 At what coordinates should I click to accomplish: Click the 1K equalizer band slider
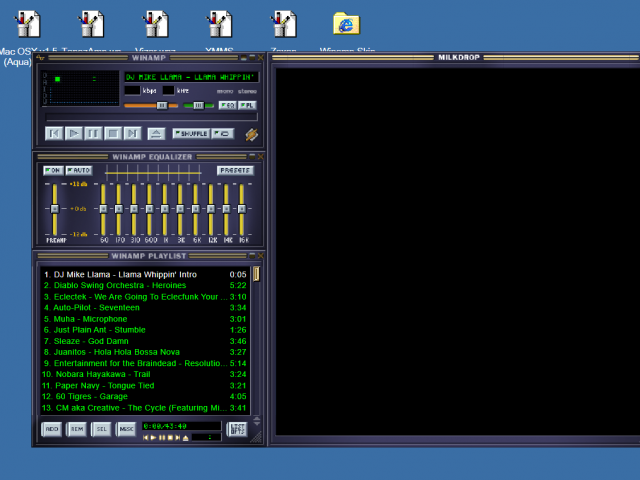tap(165, 209)
